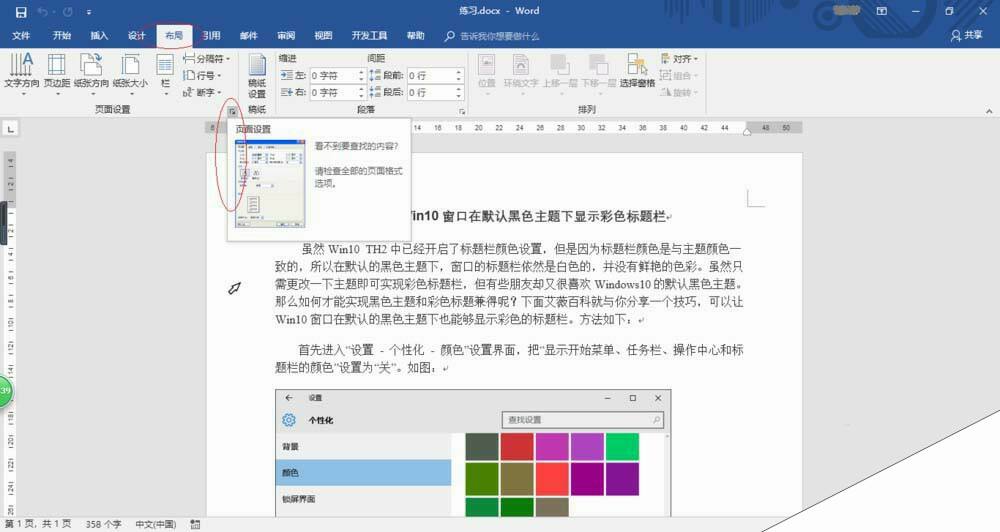Screen dimensions: 1000x532
Task: Choose the Orientation (纸张方向) button
Action: pyautogui.click(x=91, y=74)
